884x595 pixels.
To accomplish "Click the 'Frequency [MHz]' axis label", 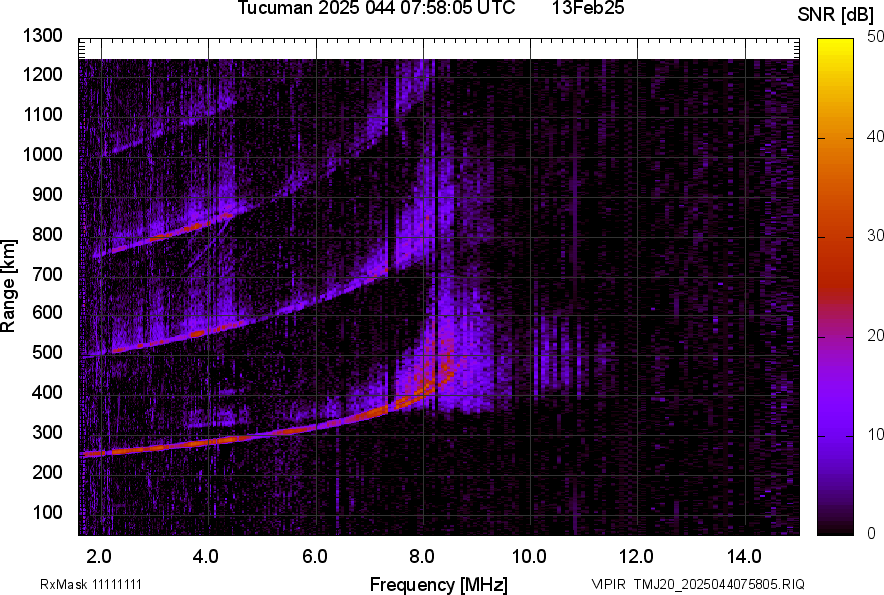I will [x=439, y=584].
